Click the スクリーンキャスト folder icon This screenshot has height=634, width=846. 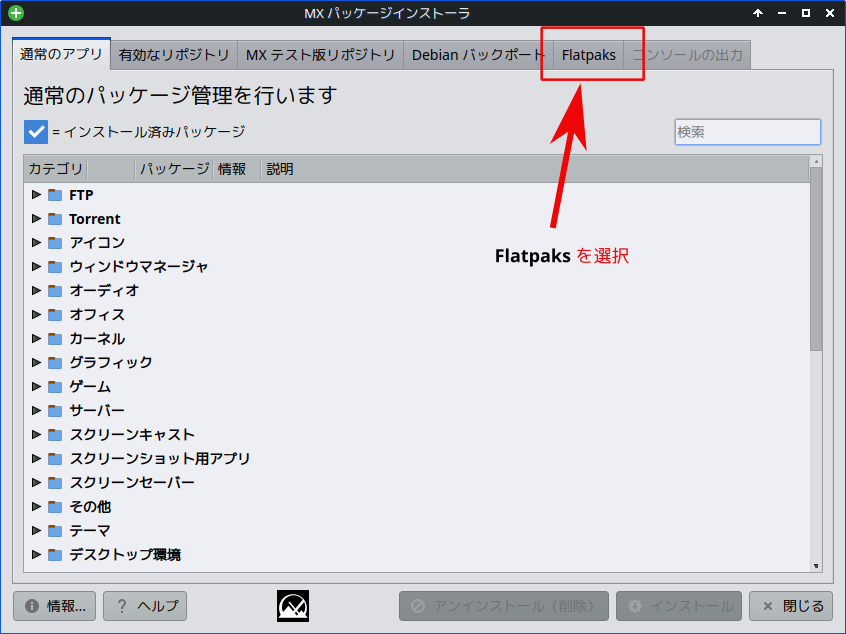click(x=55, y=435)
